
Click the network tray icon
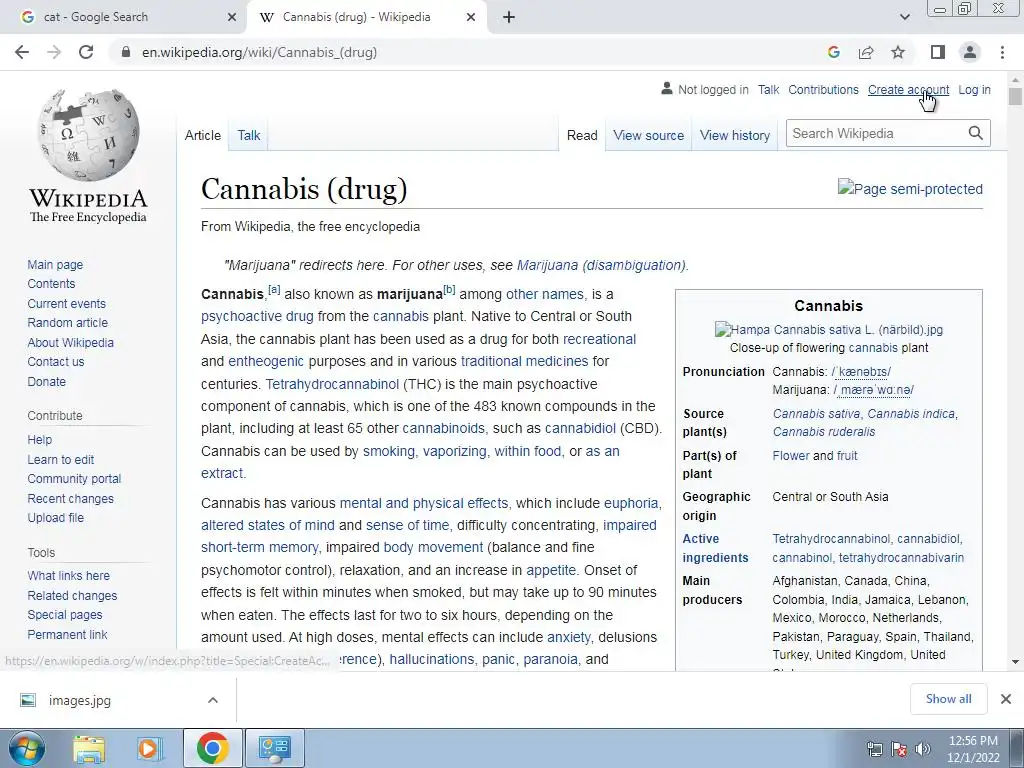tap(875, 749)
